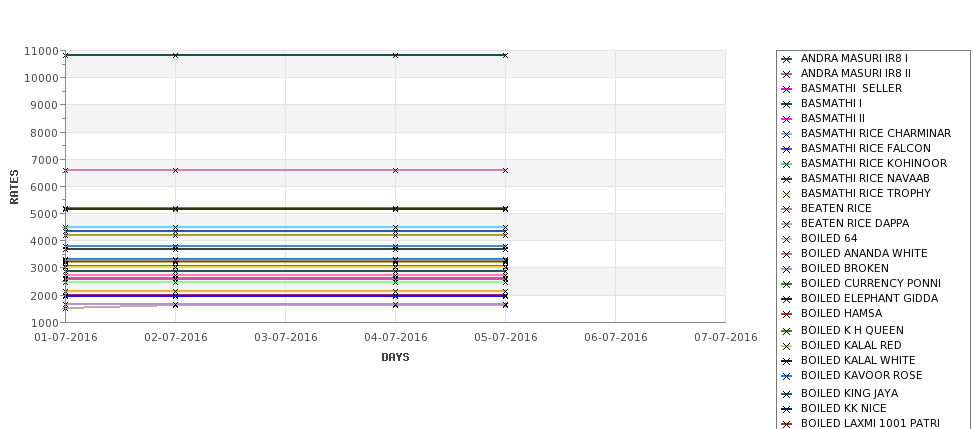Click the BASMATHI RICE KOHINOOR legend marker
975x429 pixels.
[787, 164]
